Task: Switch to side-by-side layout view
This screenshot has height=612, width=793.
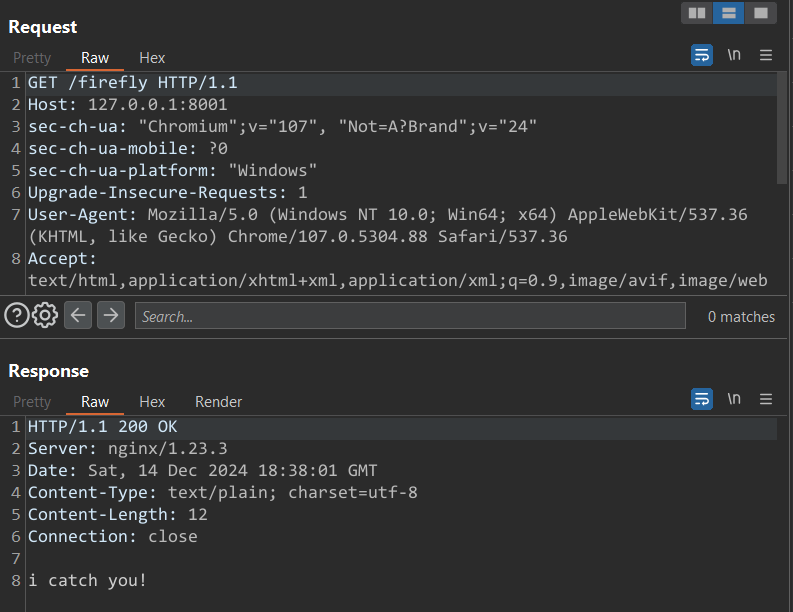Action: click(x=697, y=13)
